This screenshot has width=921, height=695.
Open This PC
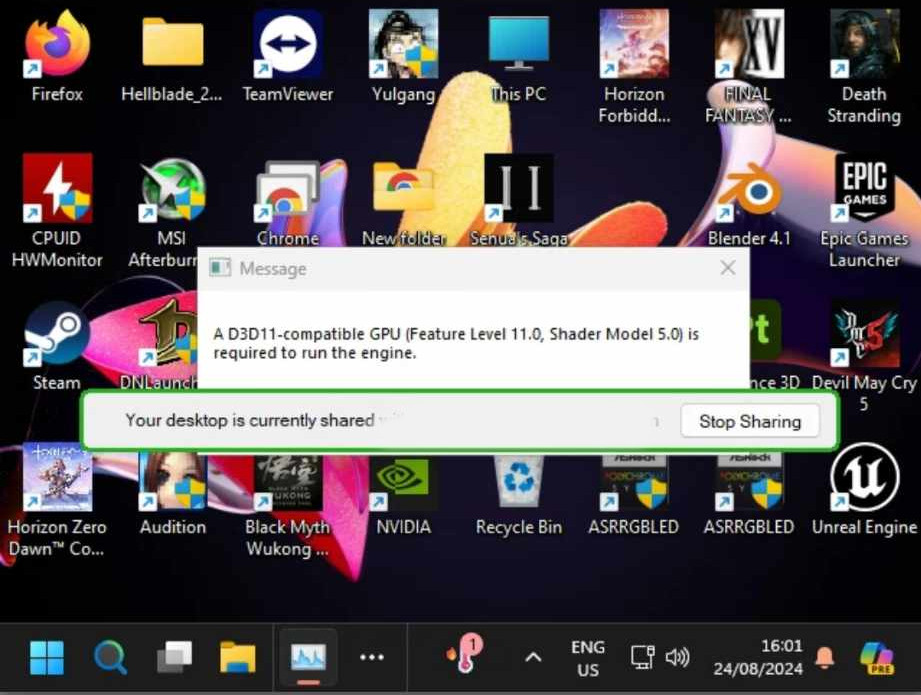coord(519,56)
